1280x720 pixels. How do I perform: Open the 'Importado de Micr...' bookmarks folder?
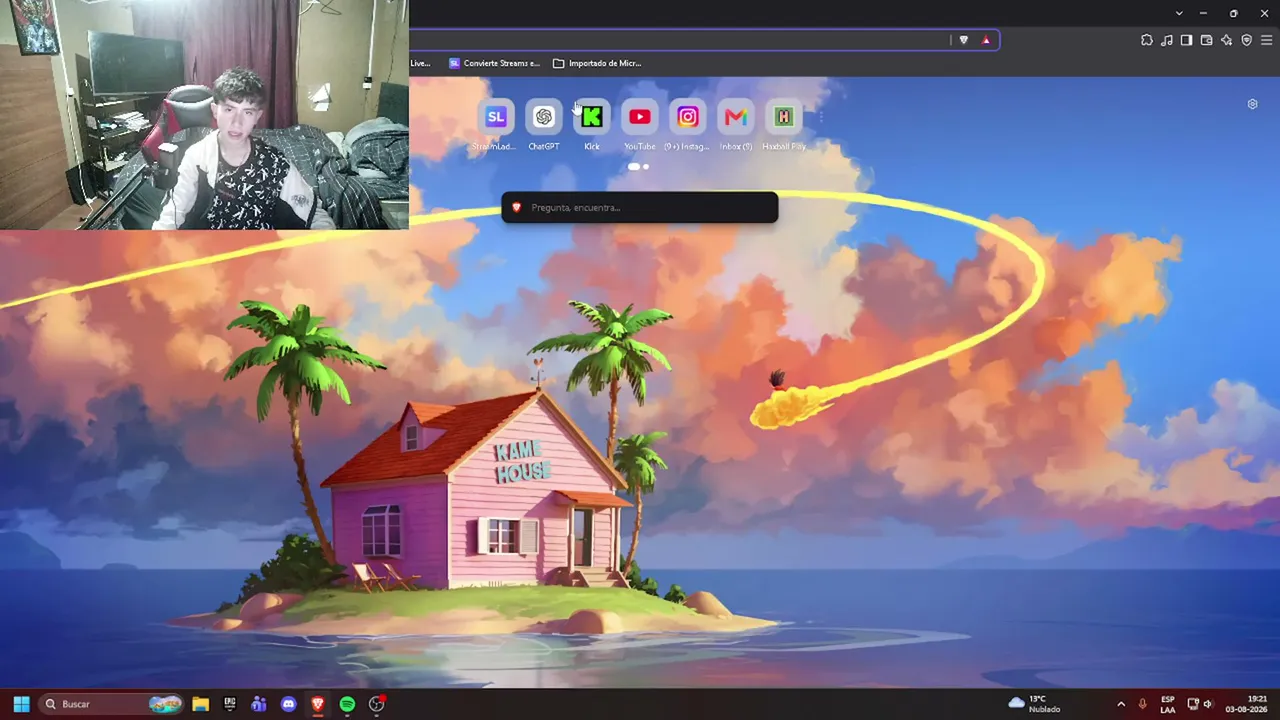[x=597, y=63]
